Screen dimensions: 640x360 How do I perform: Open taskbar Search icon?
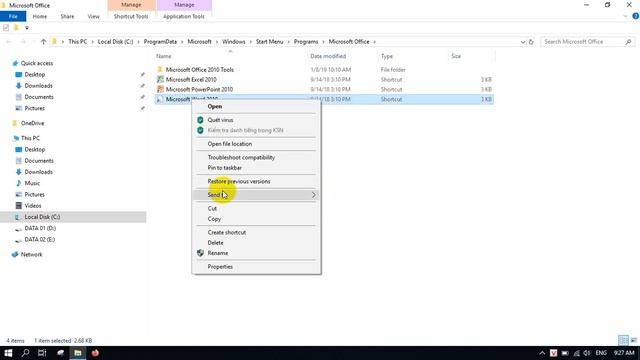[x=25, y=353]
